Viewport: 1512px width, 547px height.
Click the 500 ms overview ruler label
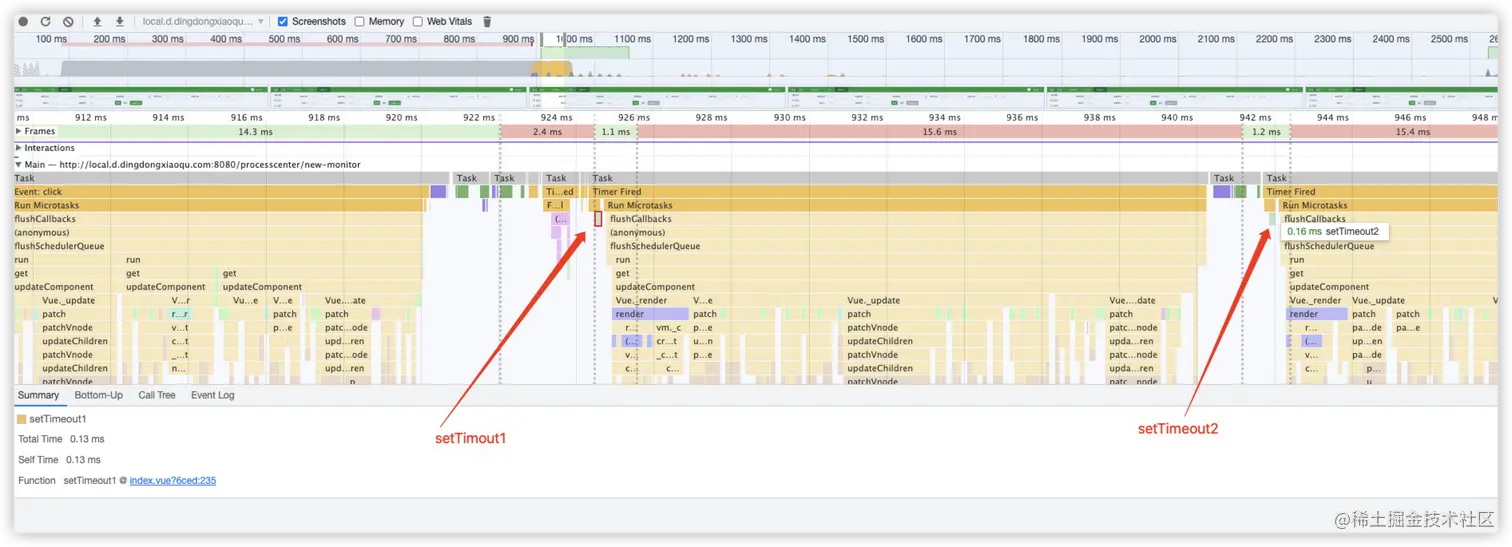[x=284, y=39]
